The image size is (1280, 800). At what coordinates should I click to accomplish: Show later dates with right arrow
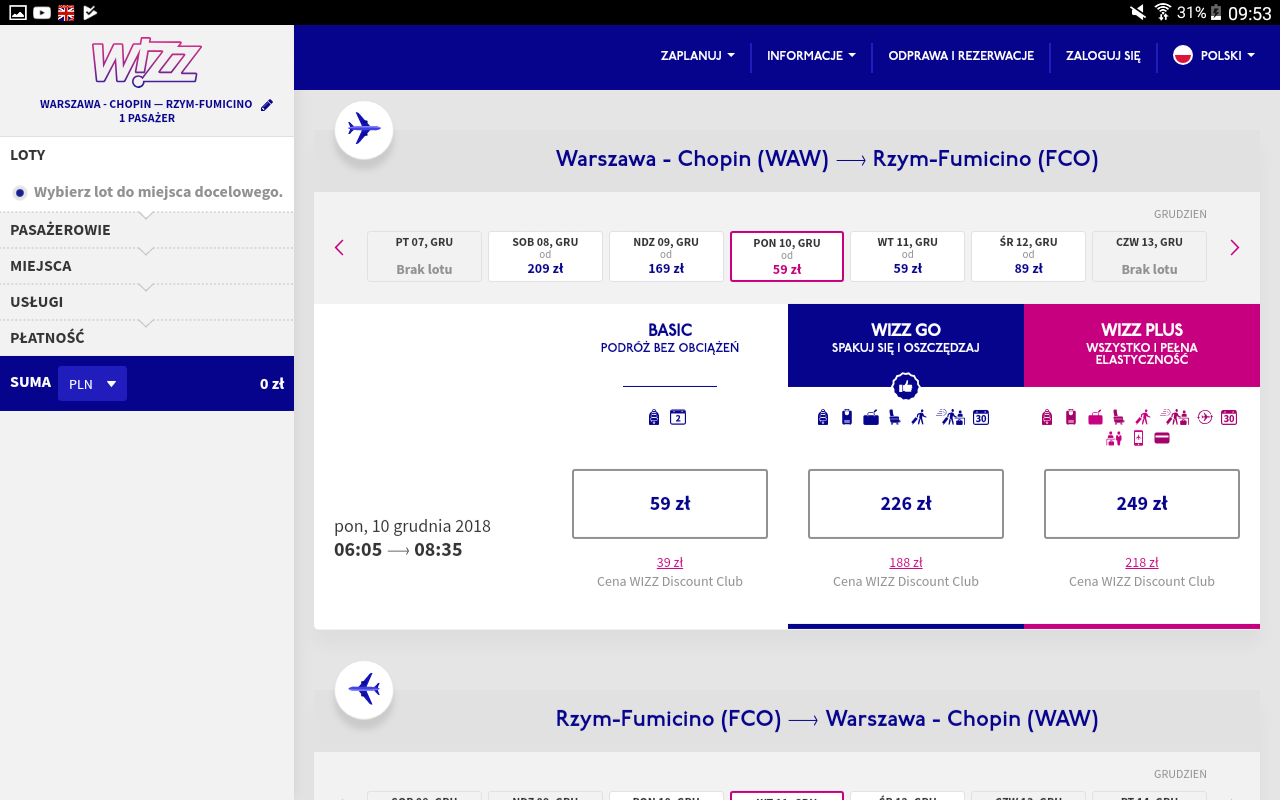pos(1234,247)
